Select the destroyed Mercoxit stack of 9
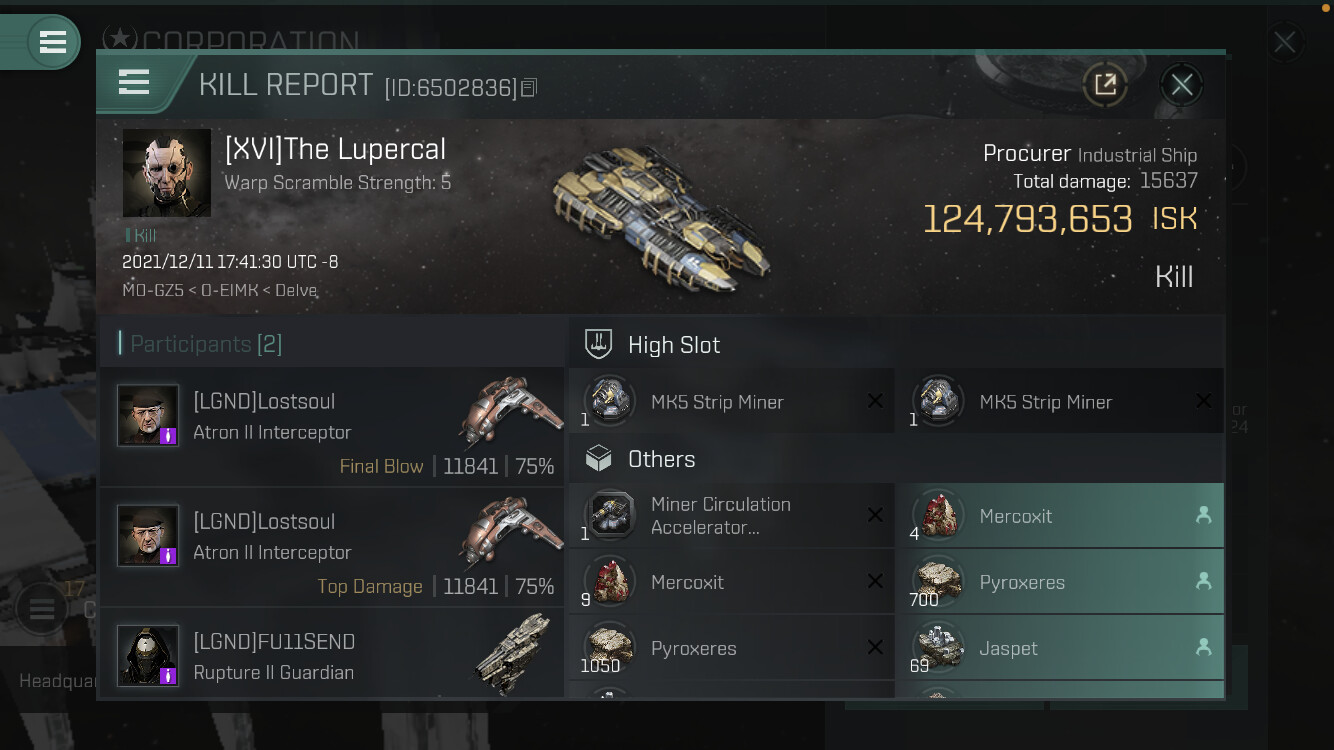The width and height of the screenshot is (1334, 750). click(x=731, y=582)
